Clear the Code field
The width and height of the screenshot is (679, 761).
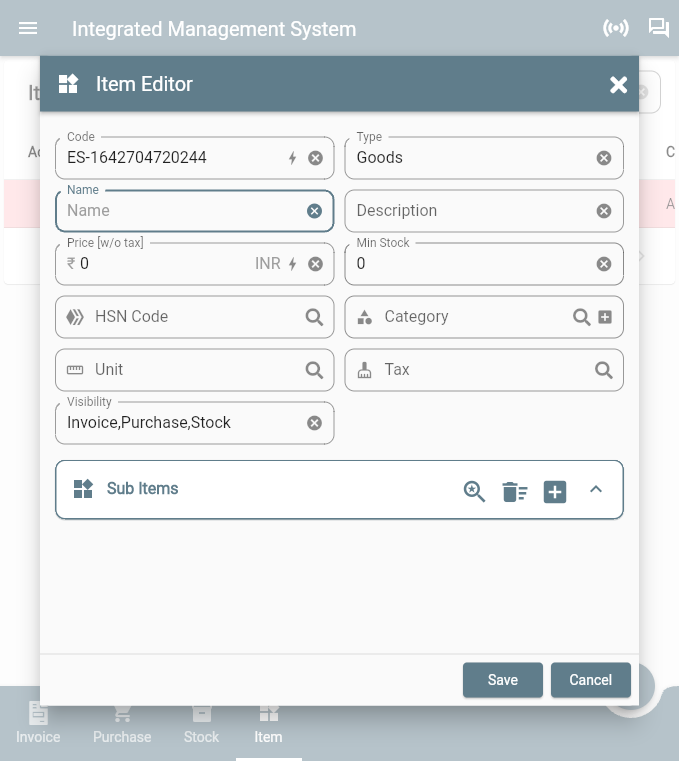315,158
